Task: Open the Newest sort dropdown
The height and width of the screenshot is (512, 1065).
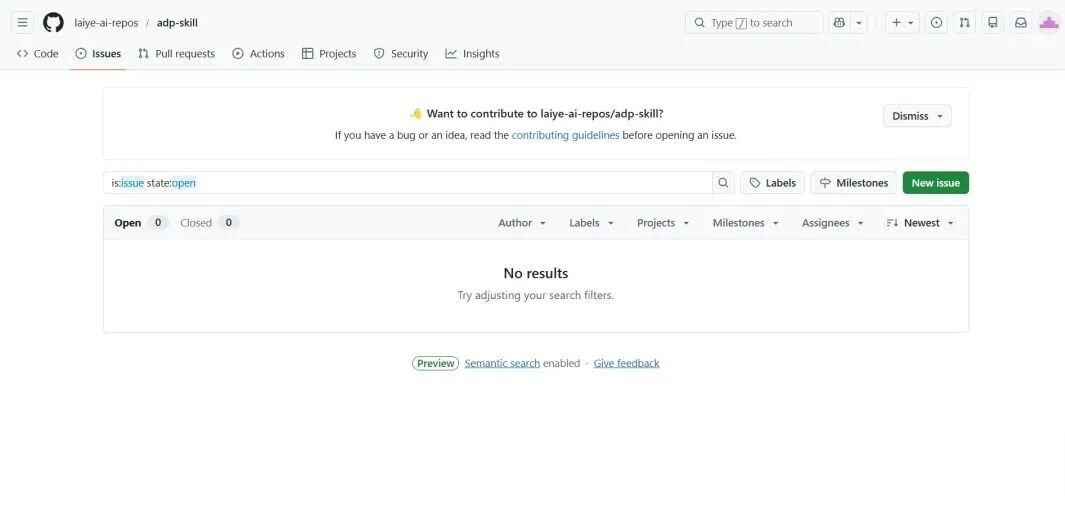Action: [920, 223]
